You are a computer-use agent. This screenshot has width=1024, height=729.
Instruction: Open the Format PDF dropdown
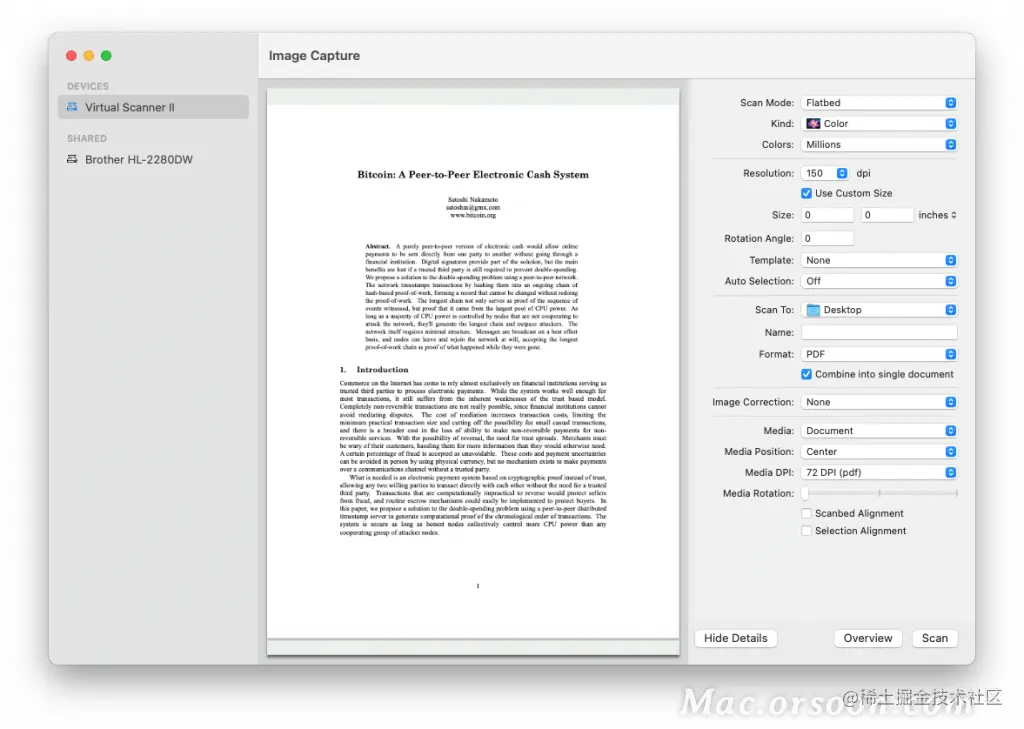pyautogui.click(x=879, y=354)
